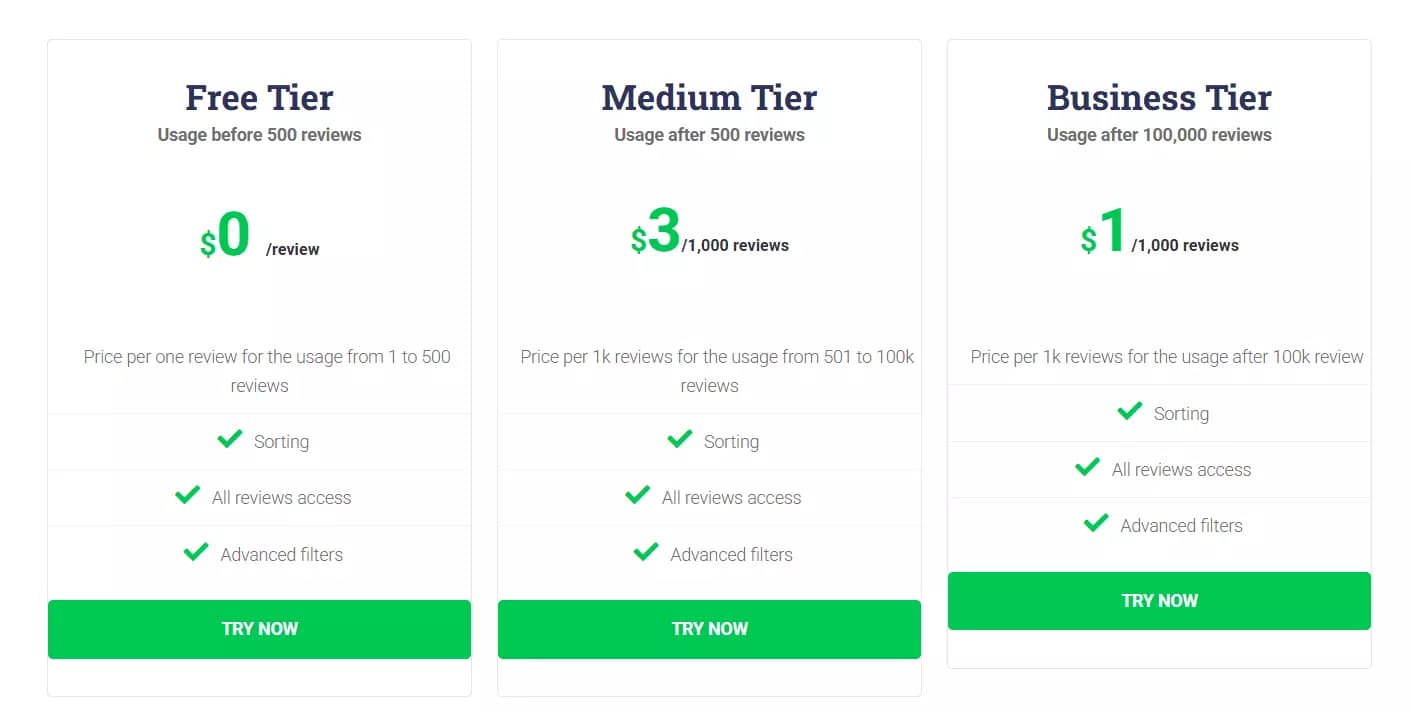Select the Sorting checkmark in Medium Tier
The height and width of the screenshot is (713, 1412).
[679, 438]
